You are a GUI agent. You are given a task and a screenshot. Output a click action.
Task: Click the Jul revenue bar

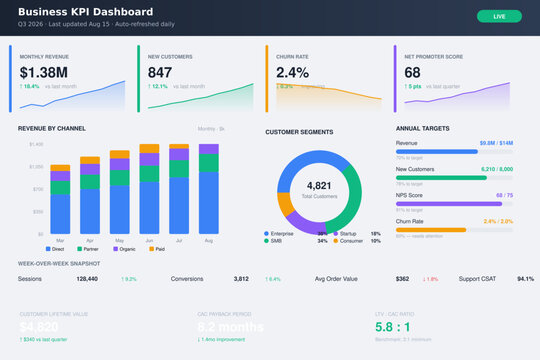click(x=179, y=189)
